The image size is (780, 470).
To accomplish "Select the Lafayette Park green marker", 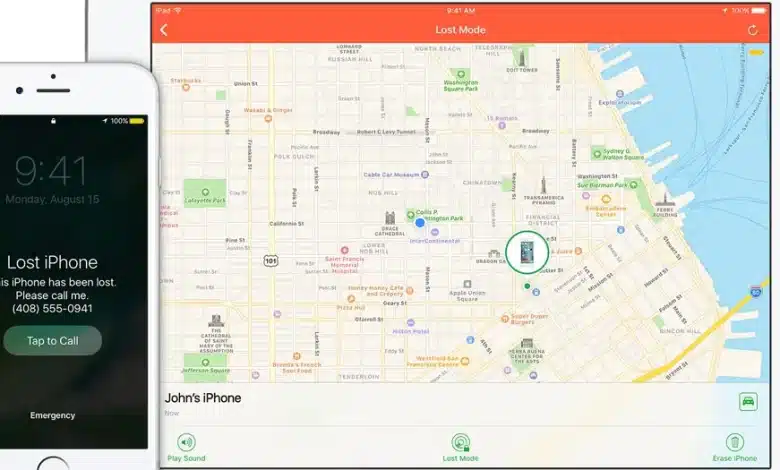I will 205,192.
